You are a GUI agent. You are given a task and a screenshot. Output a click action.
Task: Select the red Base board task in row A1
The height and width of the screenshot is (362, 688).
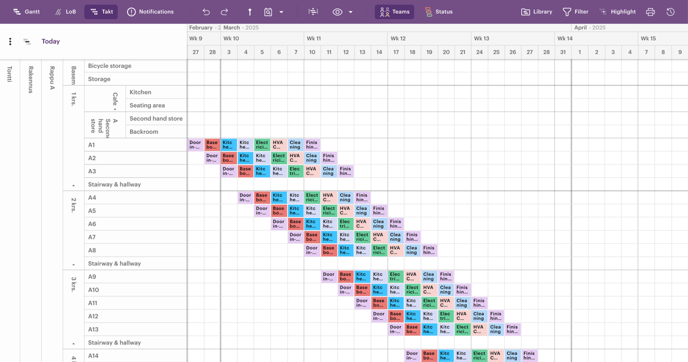tap(212, 145)
